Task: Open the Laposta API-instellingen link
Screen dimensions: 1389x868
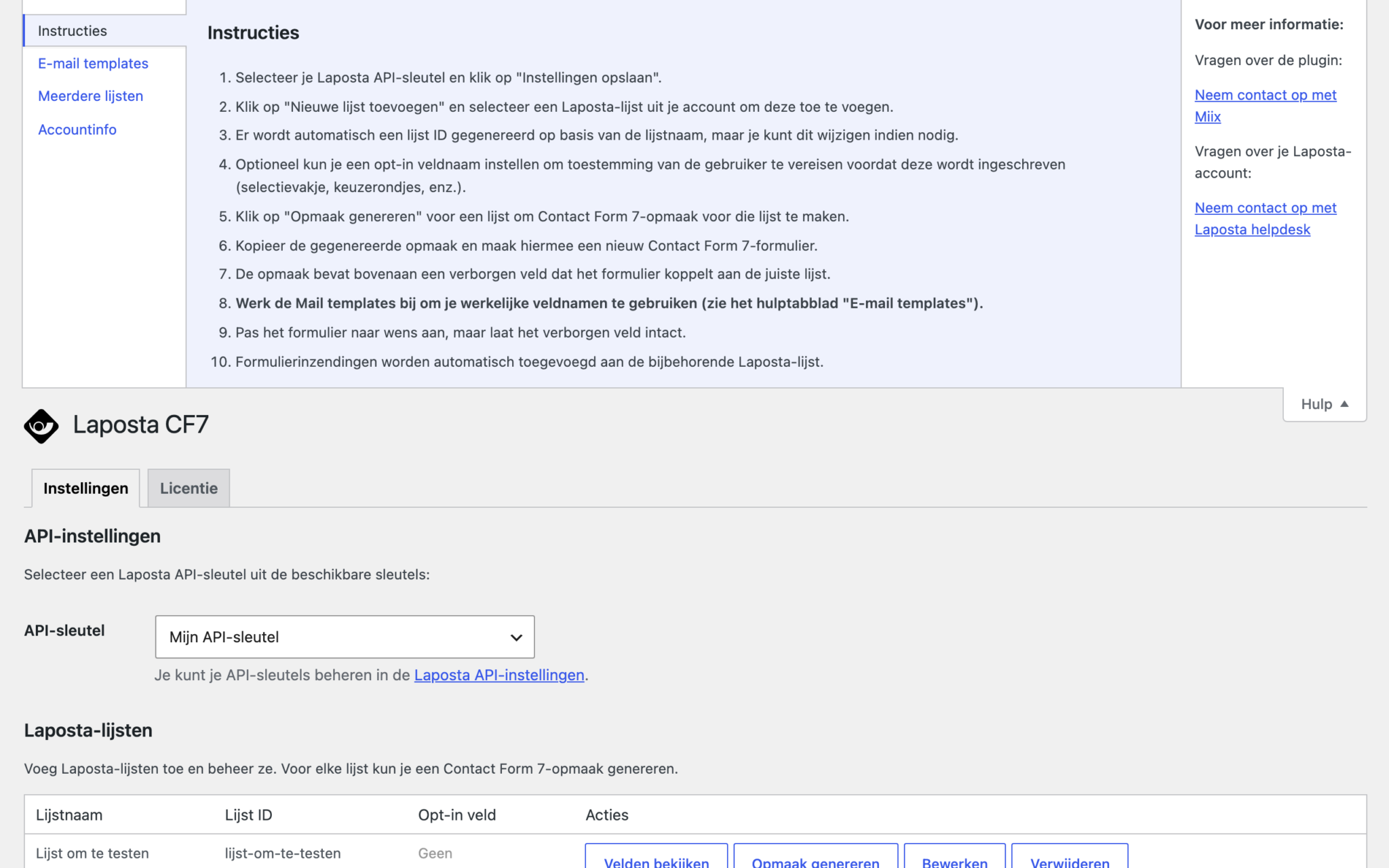Action: 499,675
